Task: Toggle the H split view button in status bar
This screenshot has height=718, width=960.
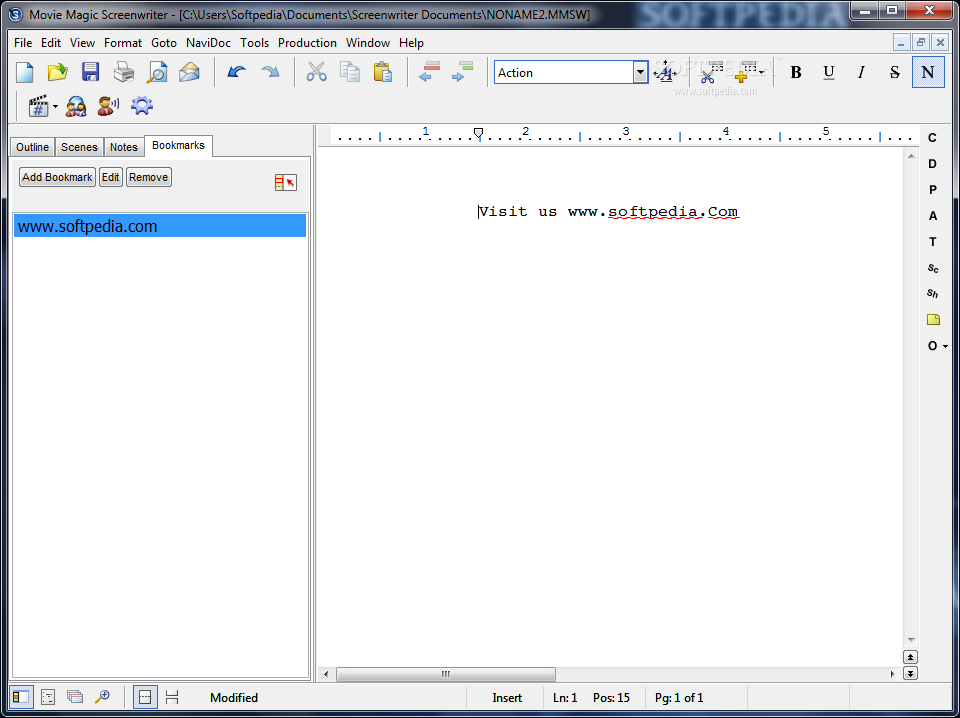Action: [172, 697]
